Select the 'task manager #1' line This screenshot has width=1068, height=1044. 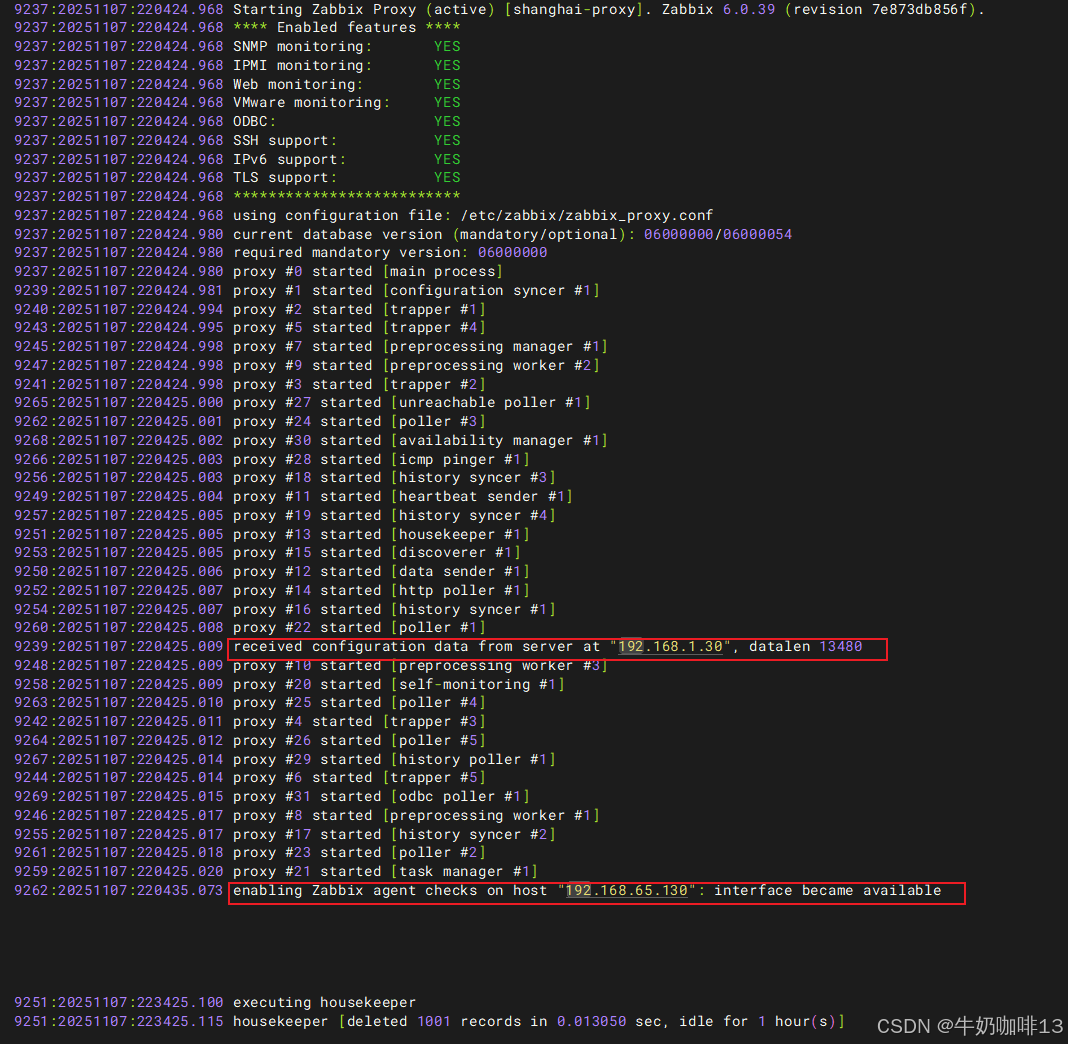tap(276, 871)
